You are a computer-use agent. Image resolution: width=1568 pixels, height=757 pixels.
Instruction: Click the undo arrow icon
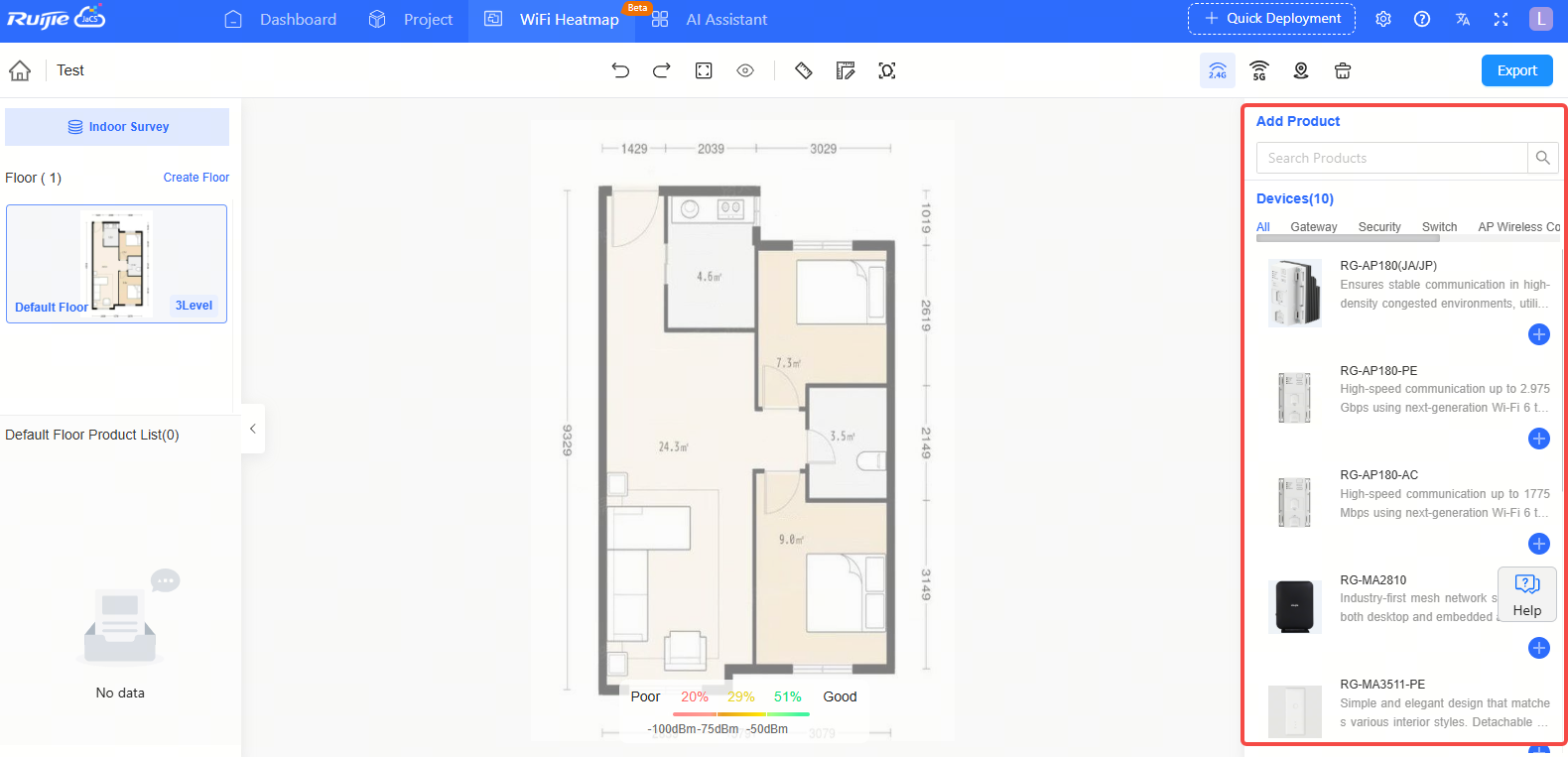(620, 70)
